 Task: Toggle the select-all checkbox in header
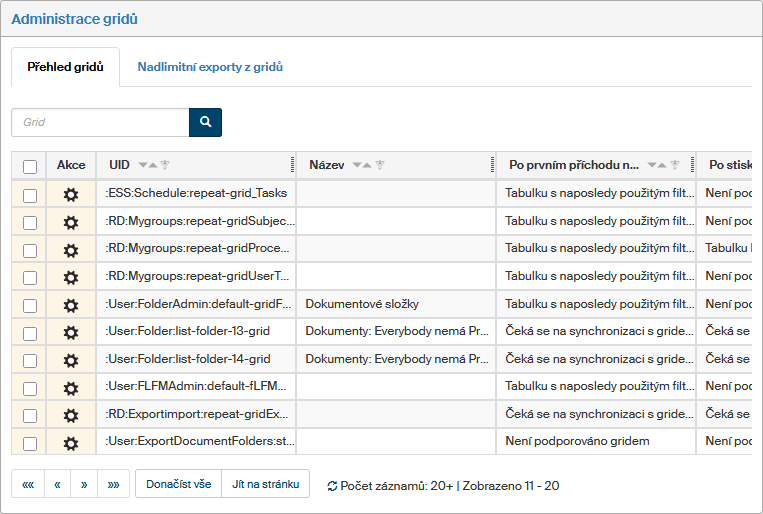pyautogui.click(x=30, y=166)
